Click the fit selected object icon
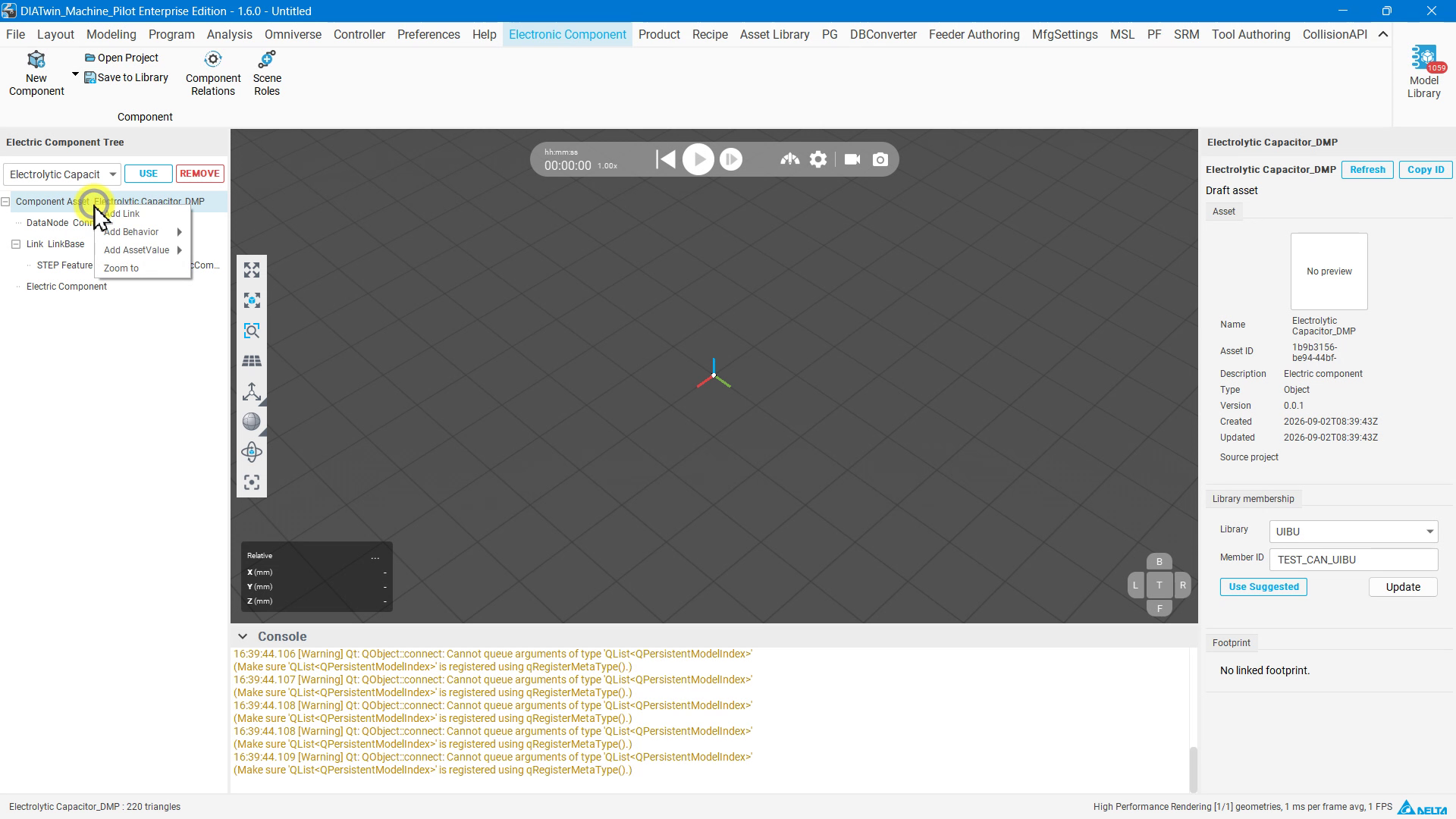 pyautogui.click(x=252, y=300)
